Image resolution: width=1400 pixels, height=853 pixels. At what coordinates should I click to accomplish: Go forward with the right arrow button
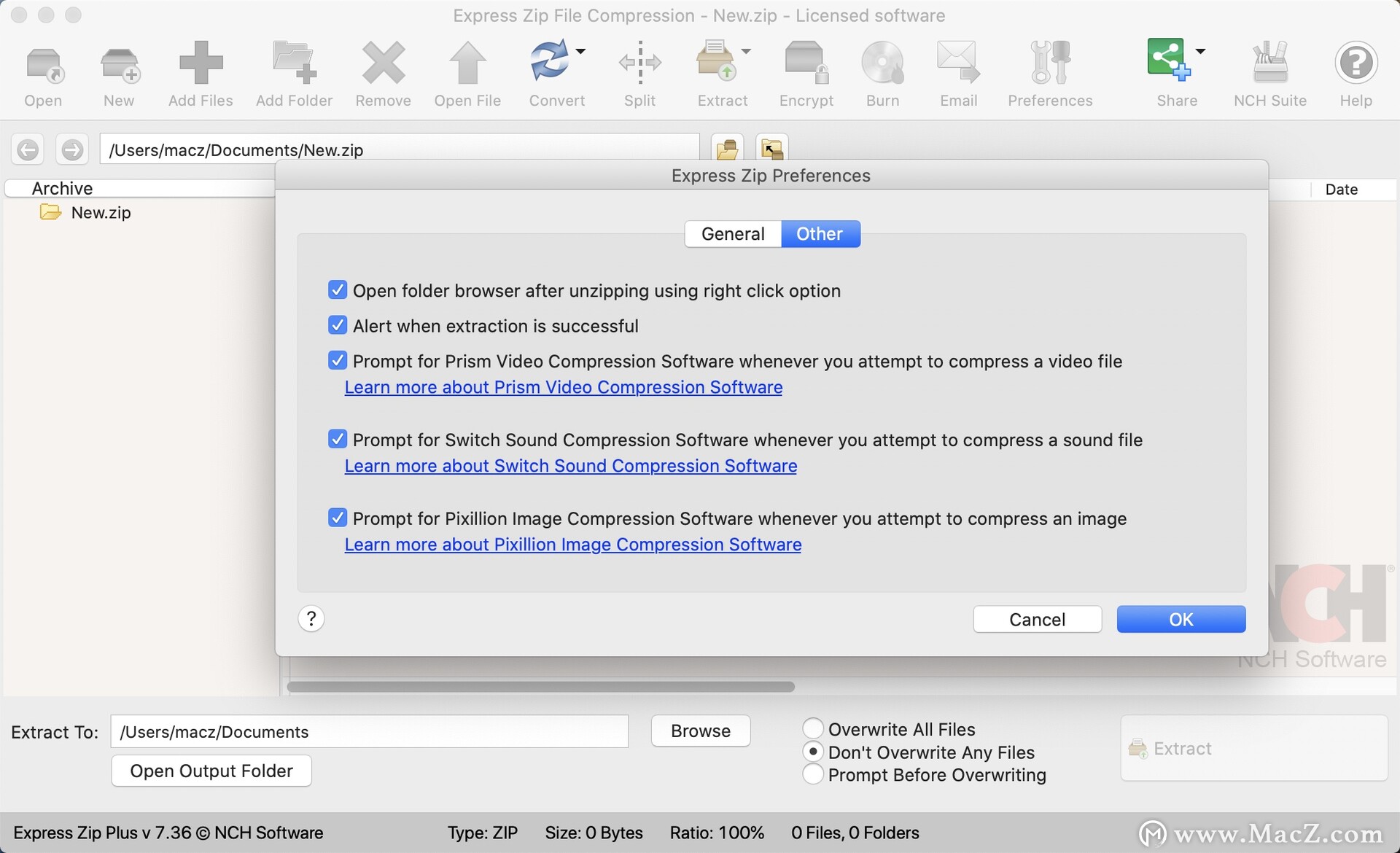[72, 149]
